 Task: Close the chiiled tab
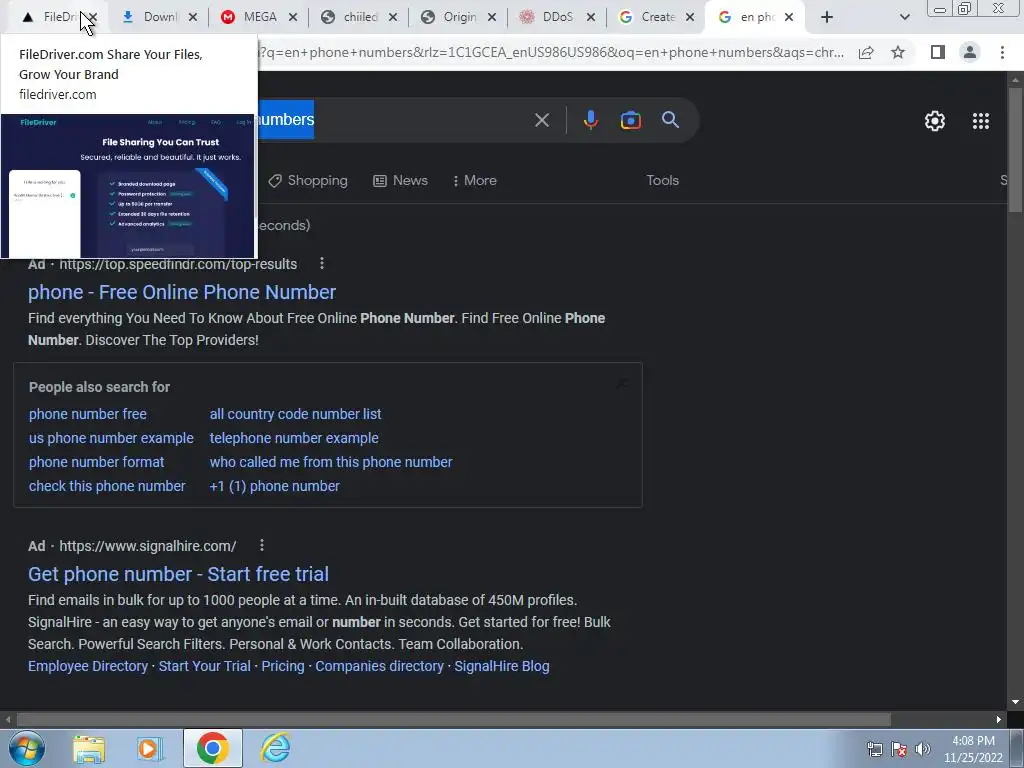click(x=392, y=18)
